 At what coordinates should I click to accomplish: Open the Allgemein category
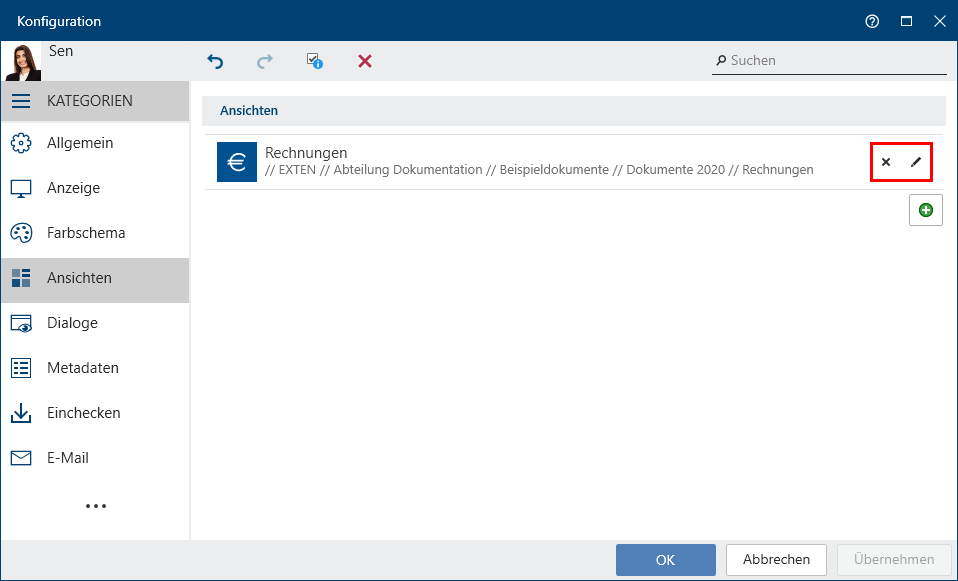coord(95,143)
